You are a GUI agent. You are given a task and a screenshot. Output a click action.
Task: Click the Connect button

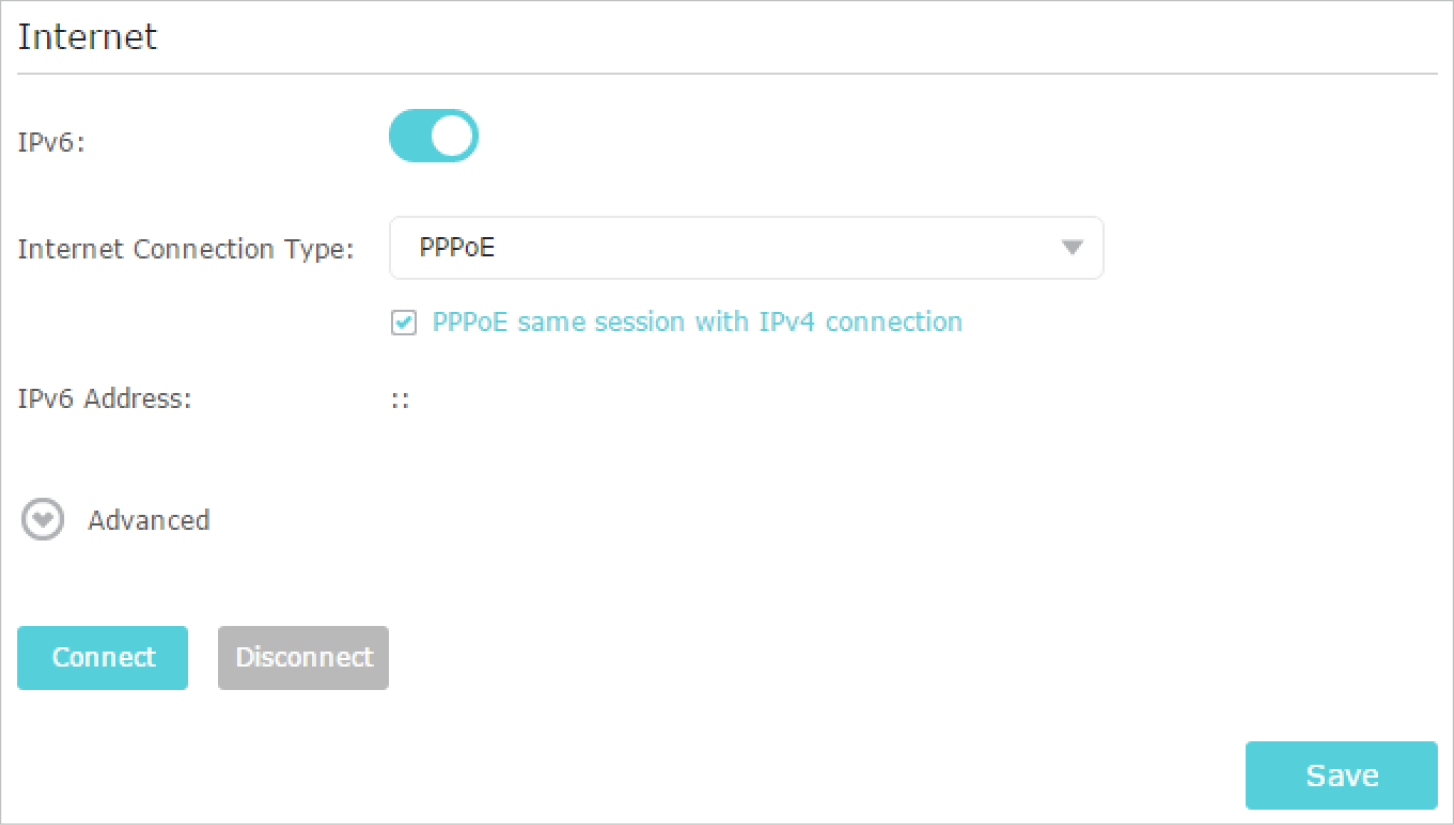(102, 658)
